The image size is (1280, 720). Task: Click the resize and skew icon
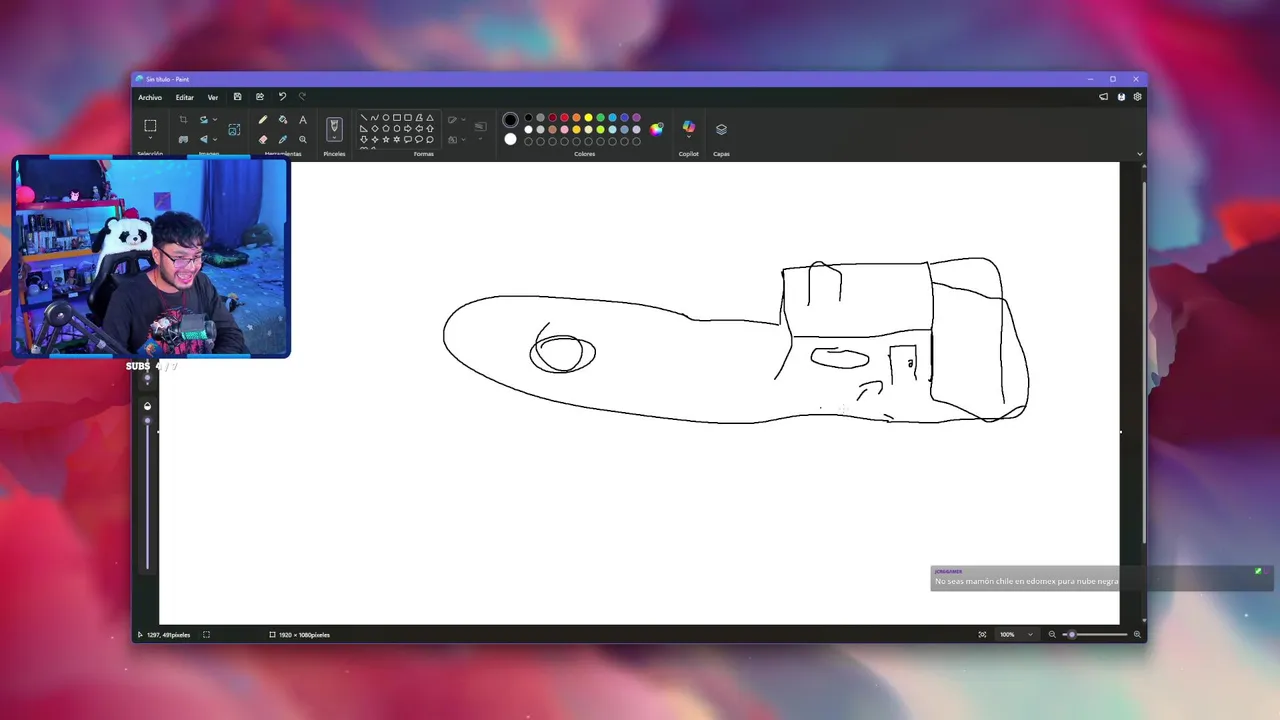[204, 120]
